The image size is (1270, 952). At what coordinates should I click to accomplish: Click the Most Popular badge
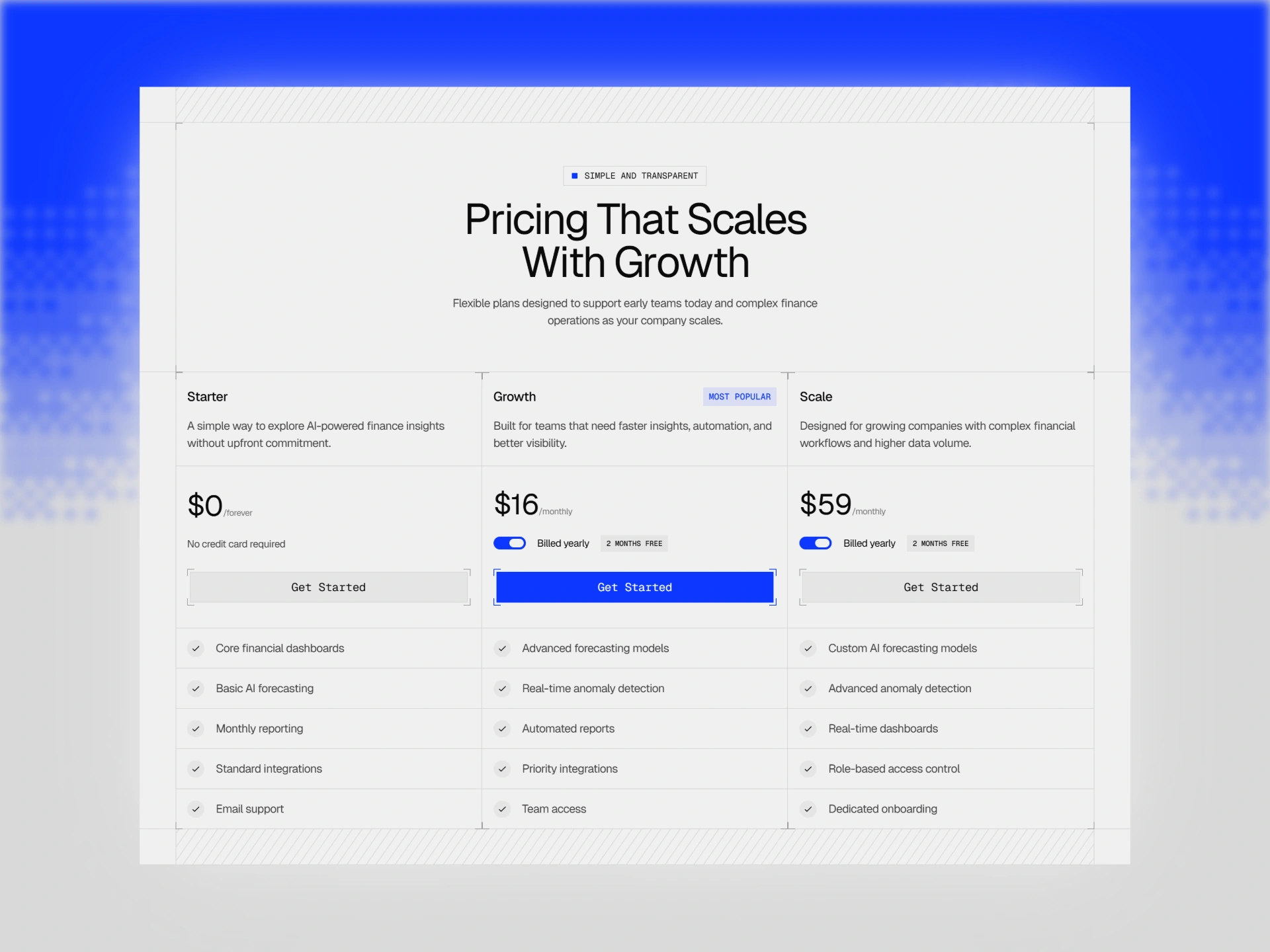click(x=739, y=397)
